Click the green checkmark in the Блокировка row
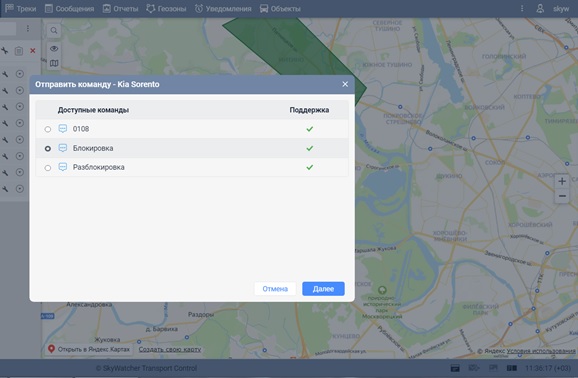The width and height of the screenshot is (578, 378). click(x=310, y=148)
